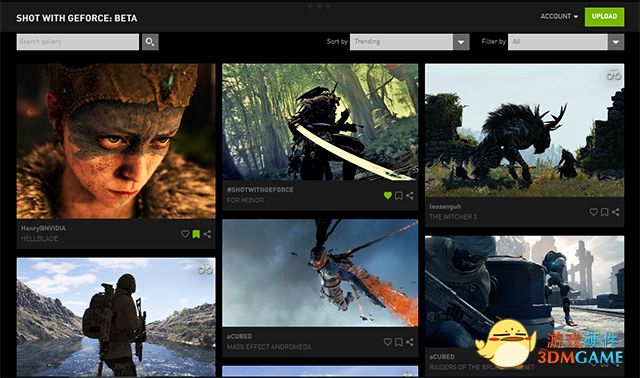Image resolution: width=640 pixels, height=378 pixels.
Task: Open the Sort by Trending dropdown
Action: [x=409, y=42]
